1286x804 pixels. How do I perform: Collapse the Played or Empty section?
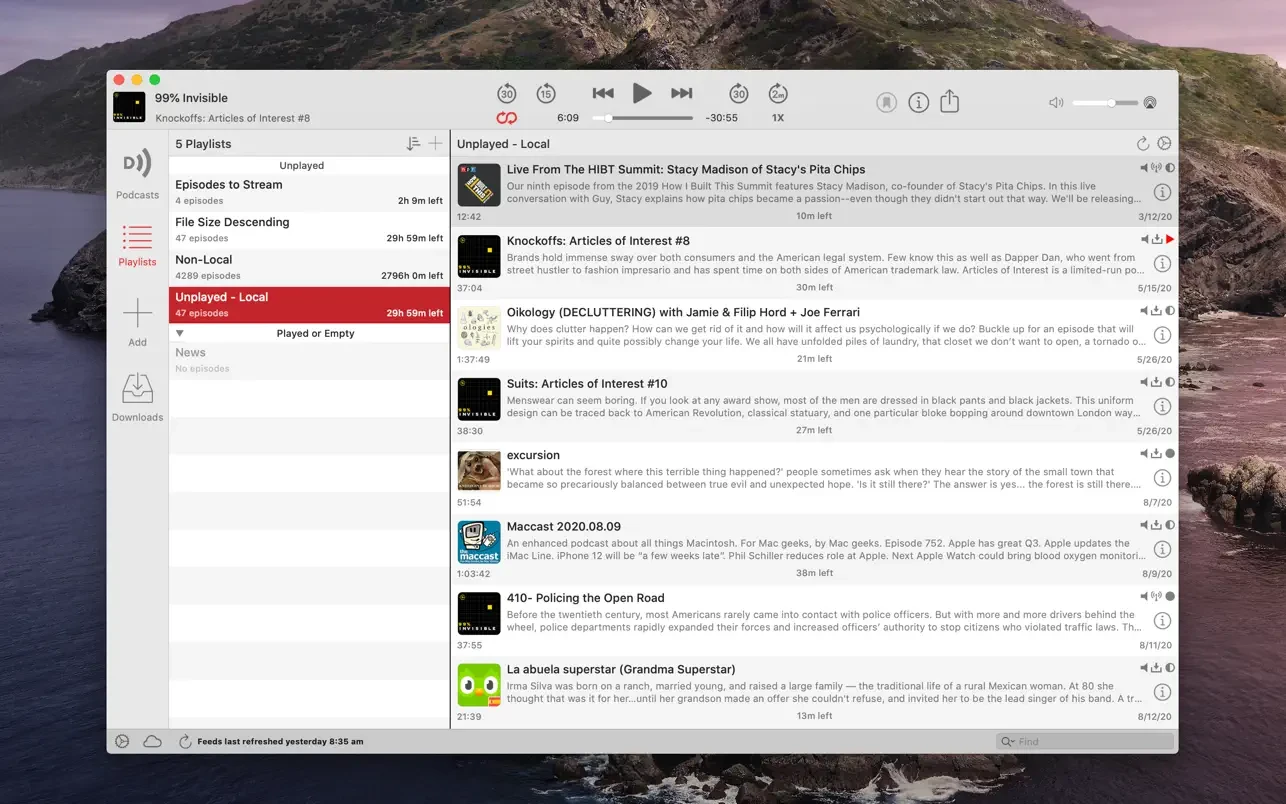180,334
